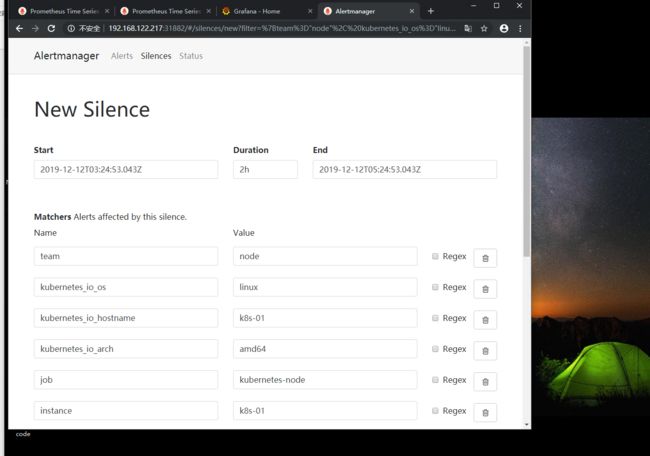Click the Alertmanager brand link
Screen dimensions: 650x456
coord(66,56)
